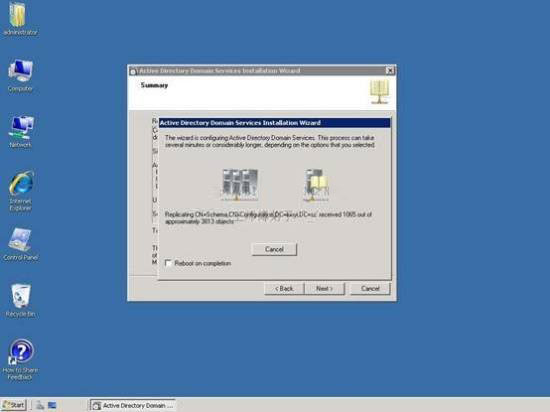
Task: Open How to Share Feedback shortcut
Action: 20,359
